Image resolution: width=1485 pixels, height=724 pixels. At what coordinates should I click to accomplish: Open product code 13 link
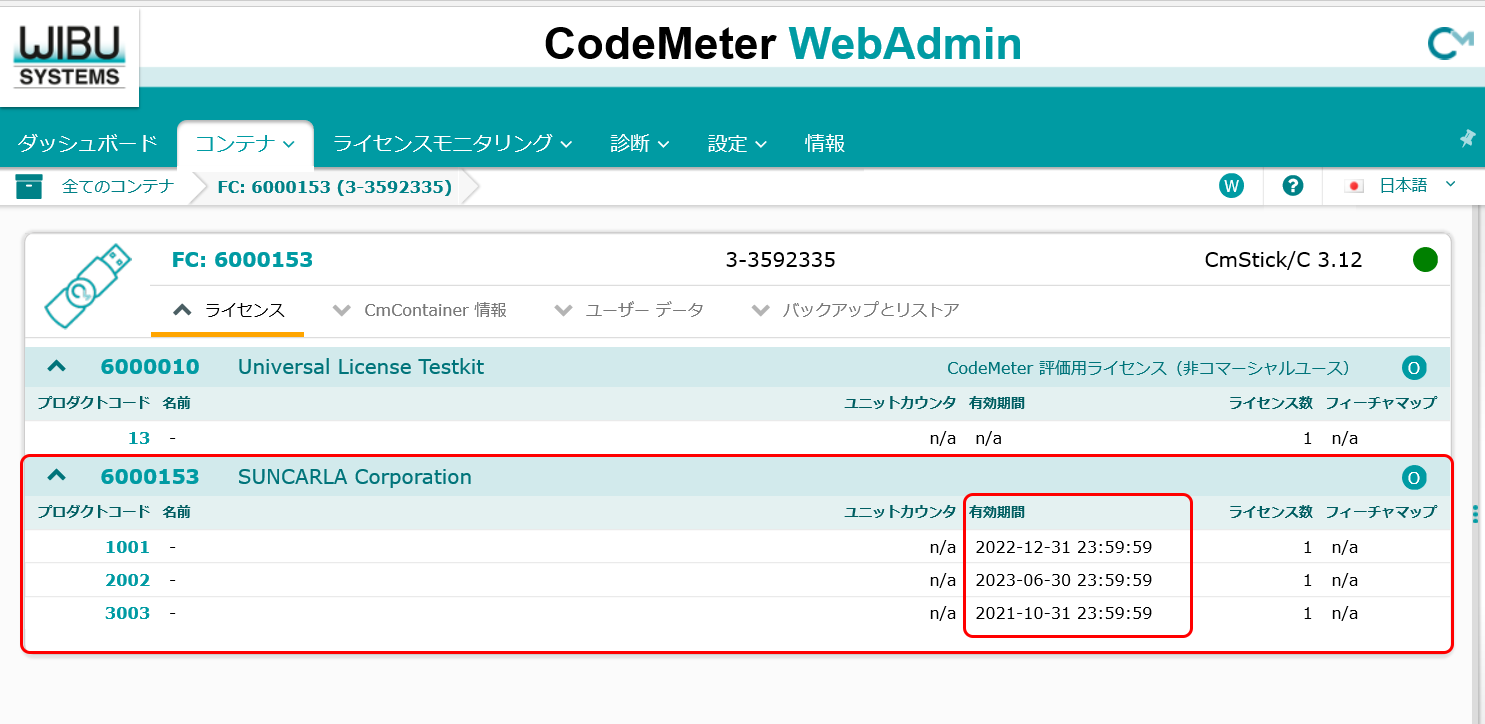(x=139, y=438)
